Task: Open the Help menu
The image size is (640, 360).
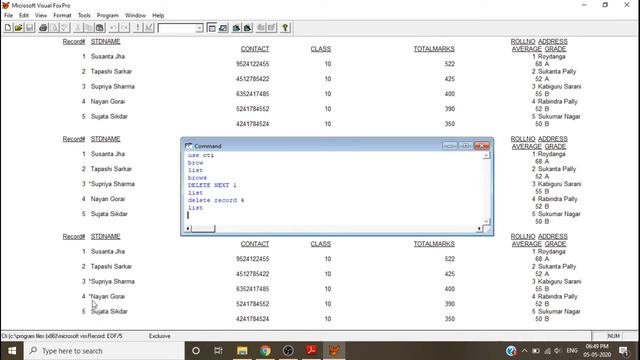Action: tap(158, 16)
